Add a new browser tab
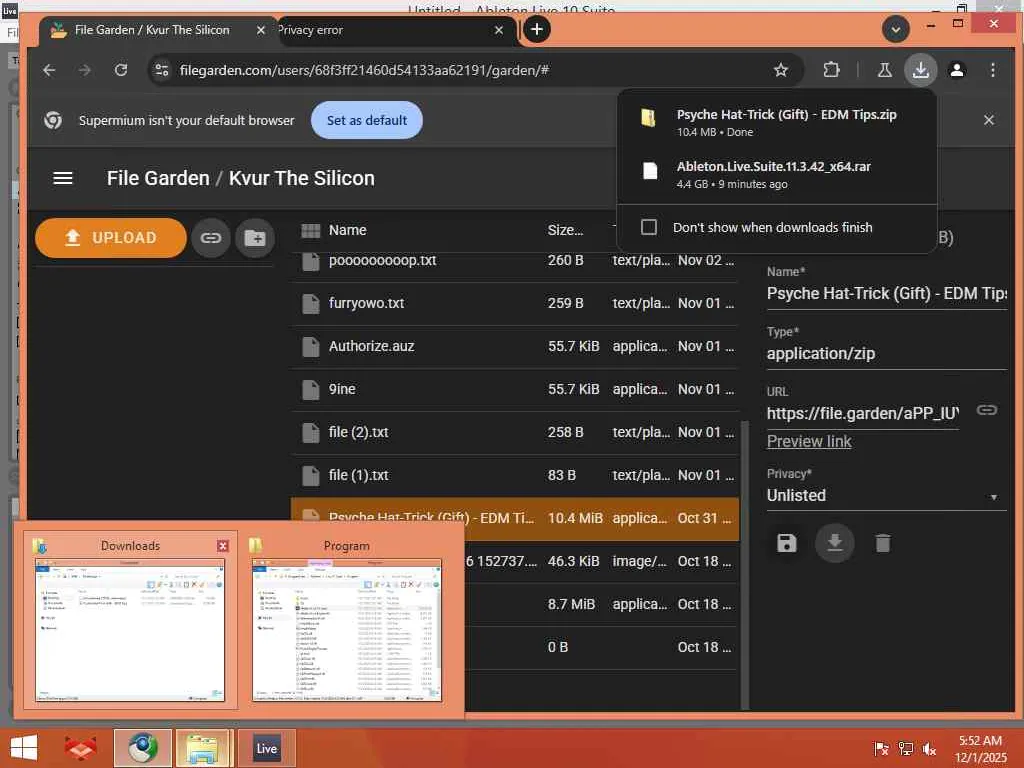 click(537, 29)
